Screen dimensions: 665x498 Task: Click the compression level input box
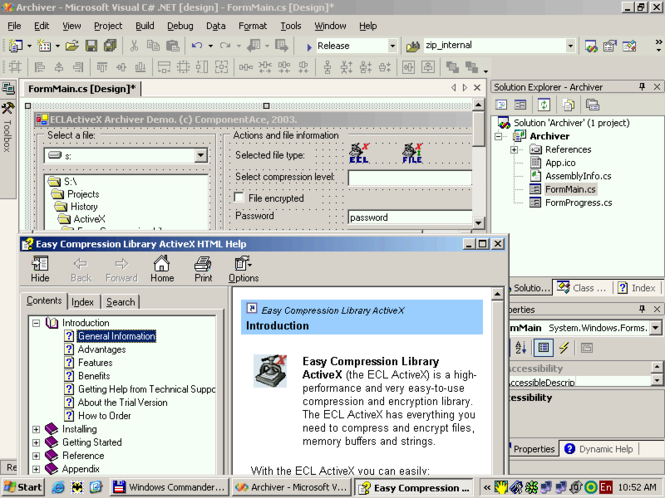coord(410,178)
